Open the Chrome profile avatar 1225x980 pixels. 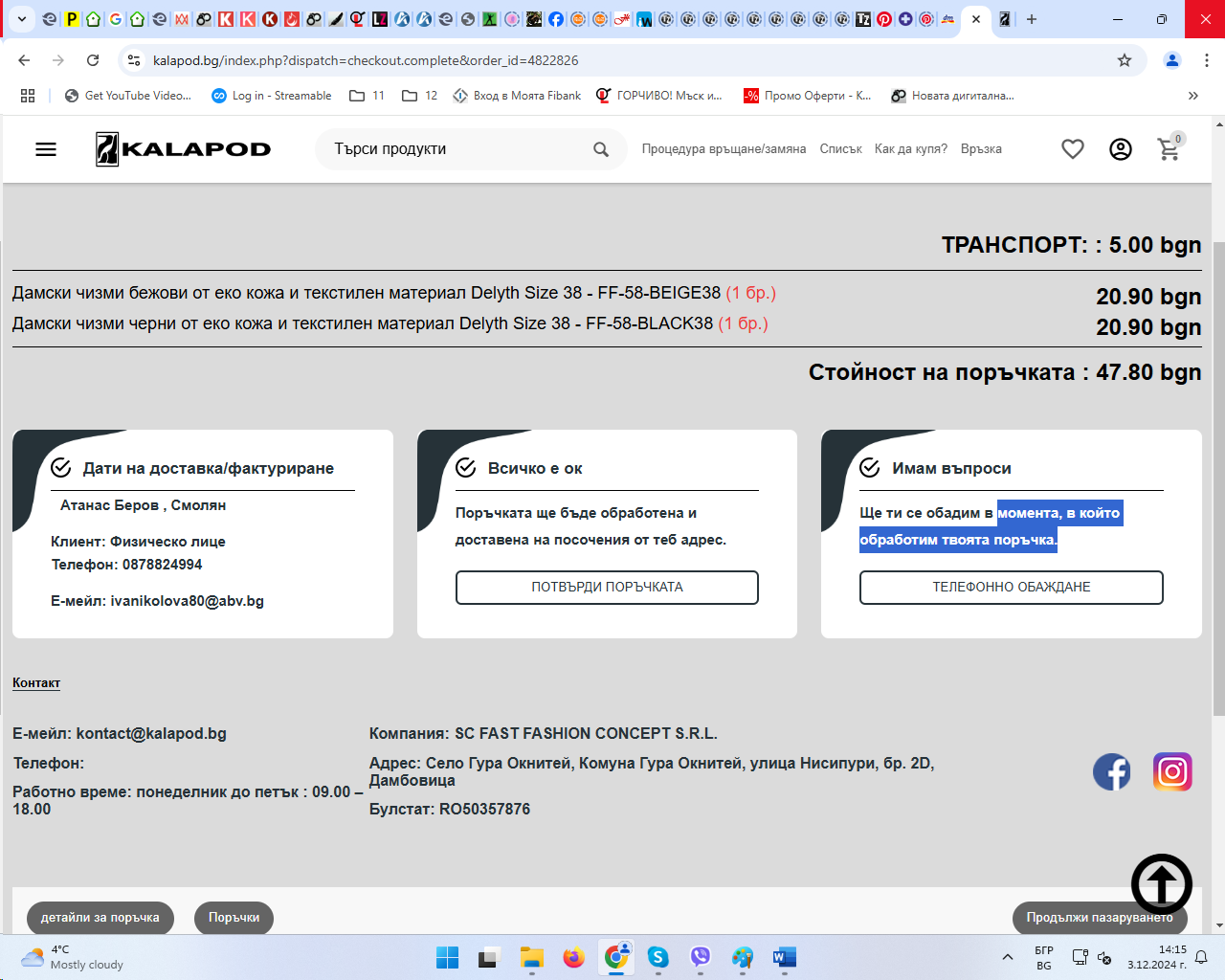(x=1171, y=60)
